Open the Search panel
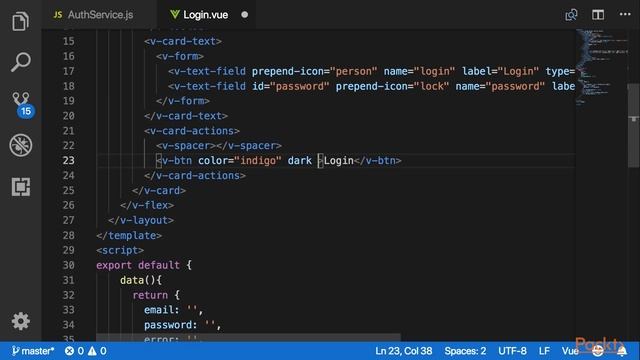The height and width of the screenshot is (360, 640). pyautogui.click(x=20, y=62)
